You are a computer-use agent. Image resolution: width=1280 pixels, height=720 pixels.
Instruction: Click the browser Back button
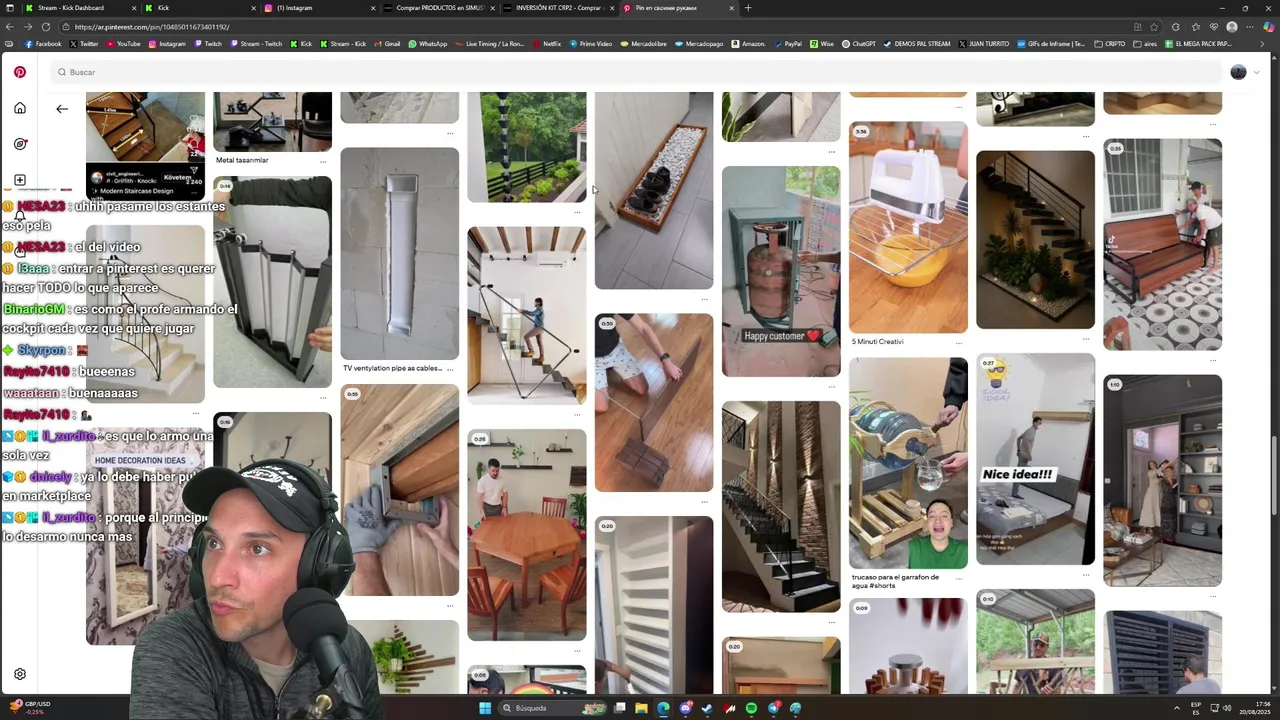tap(10, 27)
